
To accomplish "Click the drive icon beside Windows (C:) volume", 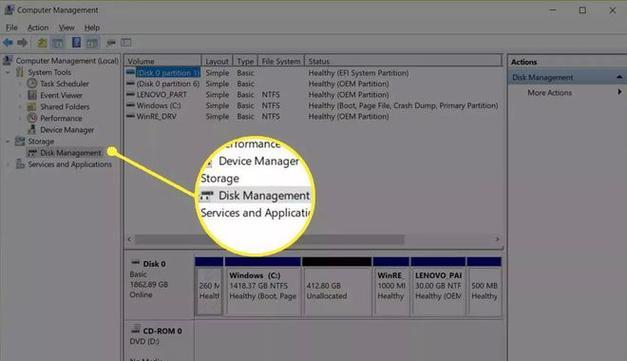I will tap(130, 105).
